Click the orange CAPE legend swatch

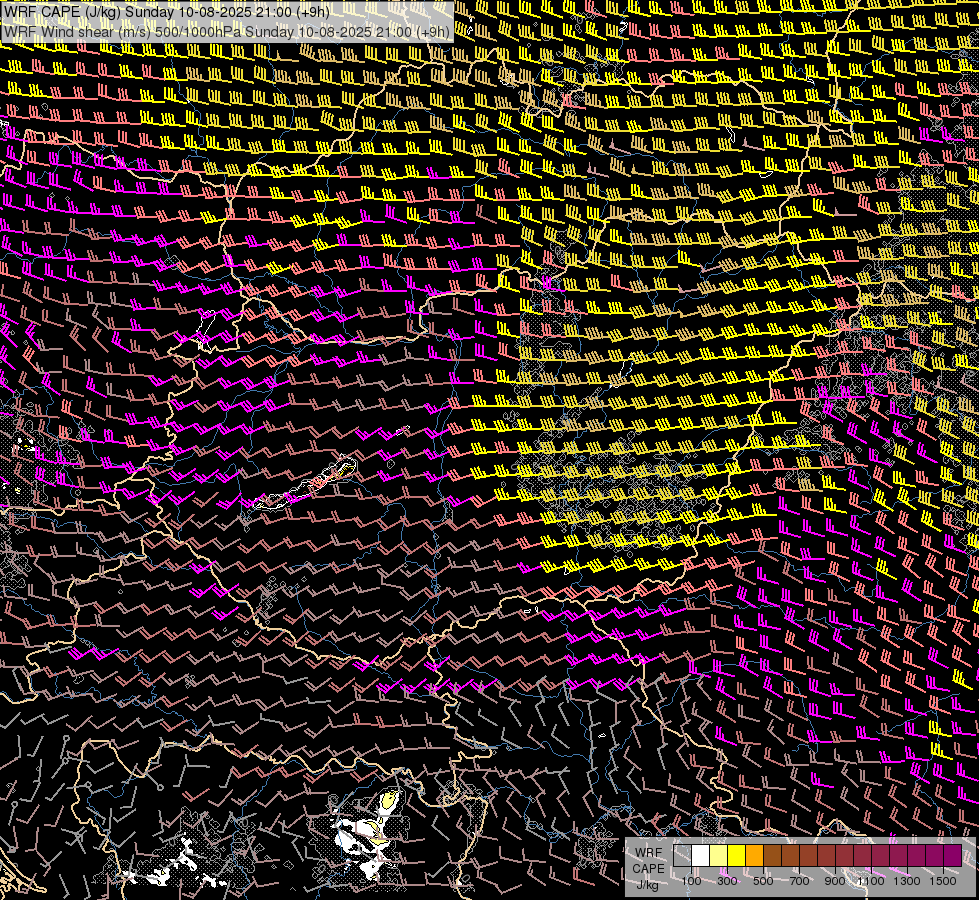point(755,855)
